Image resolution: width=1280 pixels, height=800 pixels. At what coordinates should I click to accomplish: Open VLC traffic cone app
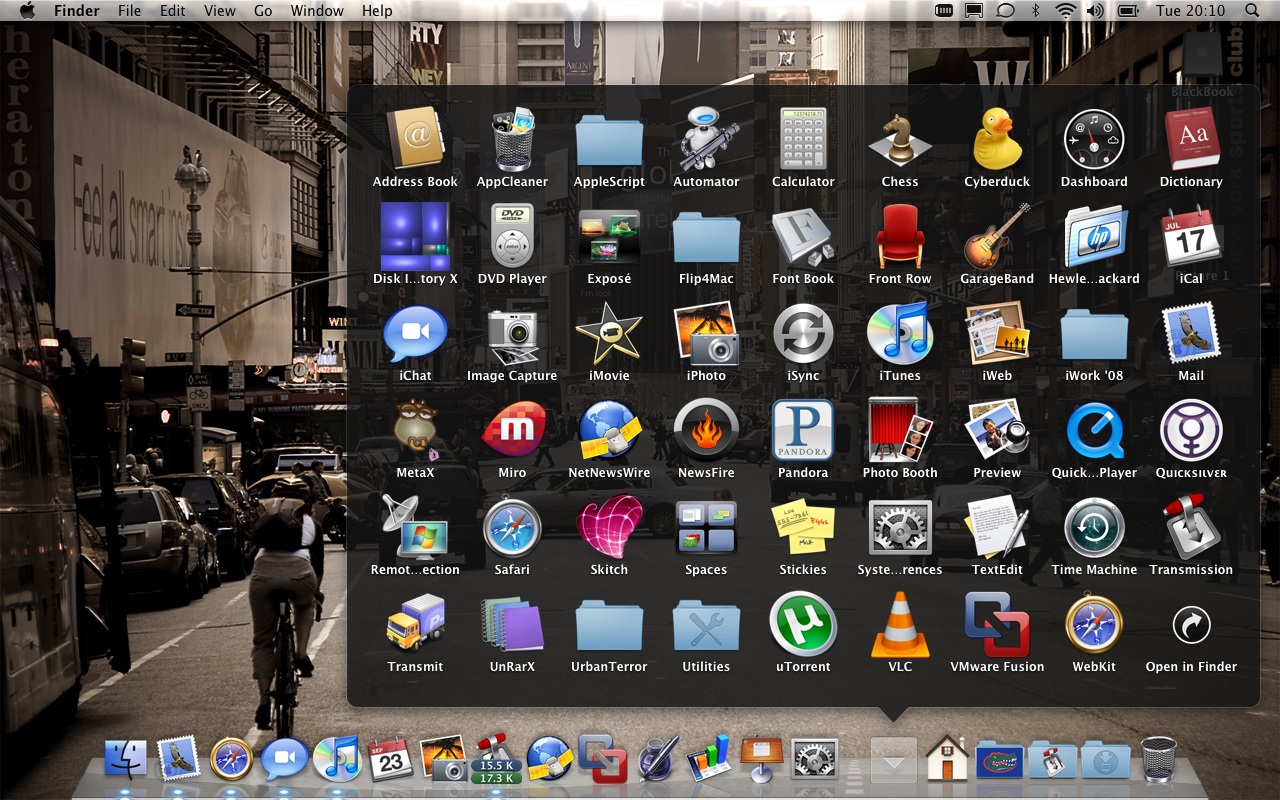click(900, 623)
